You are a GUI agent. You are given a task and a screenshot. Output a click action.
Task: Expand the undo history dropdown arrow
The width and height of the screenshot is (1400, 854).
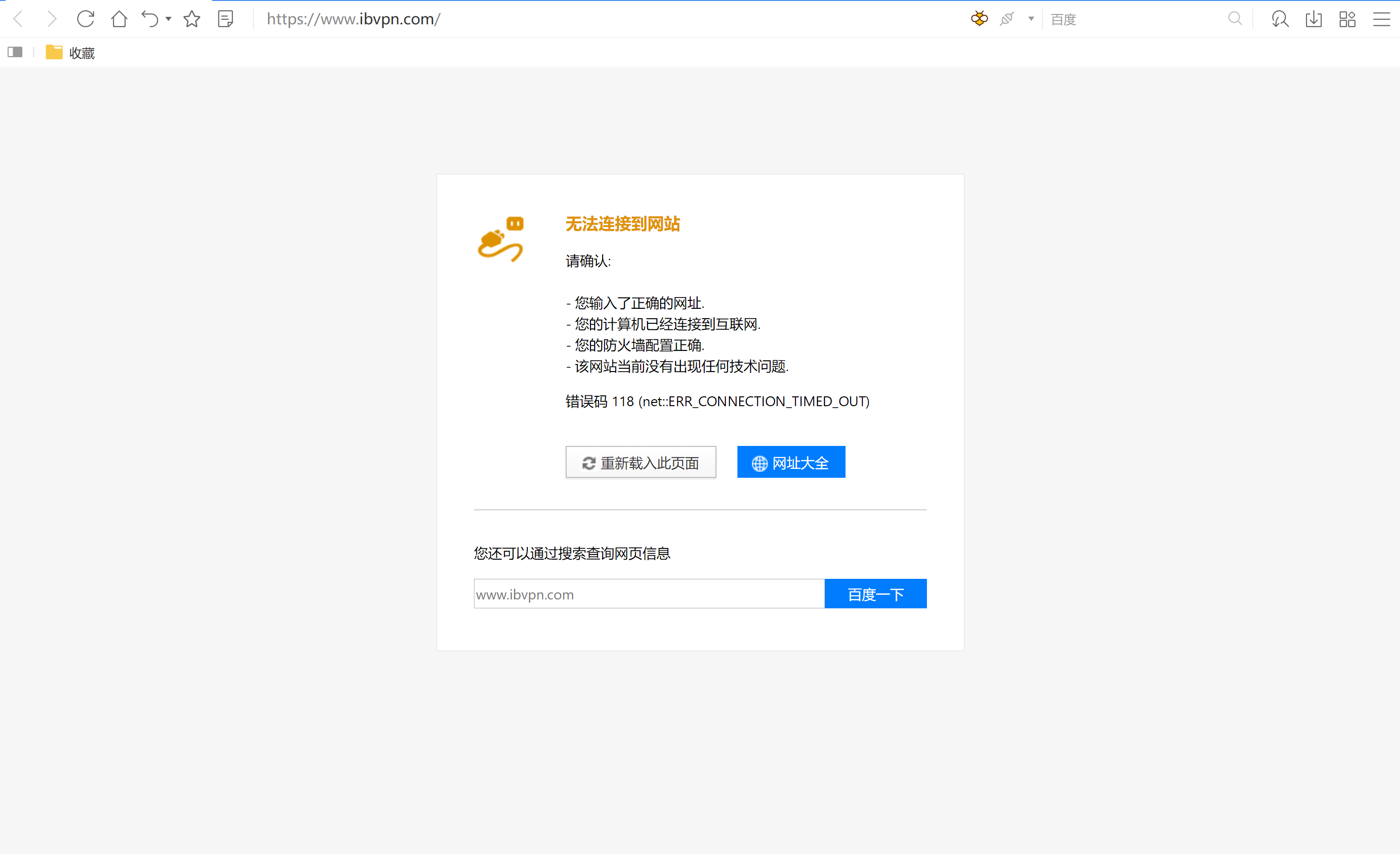pos(169,19)
